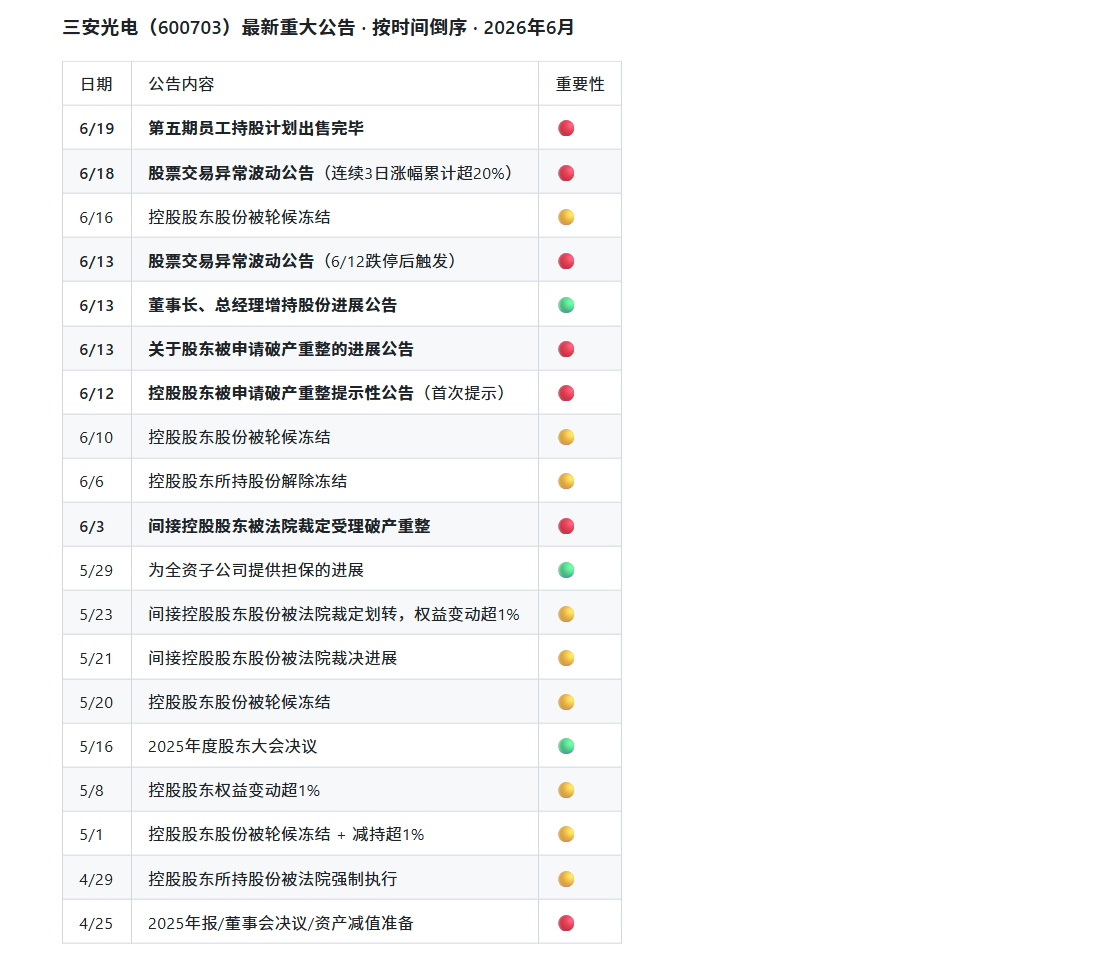Open 6/16 控股股东股份被轮候冻结 announcement
The width and height of the screenshot is (1109, 953).
239,217
